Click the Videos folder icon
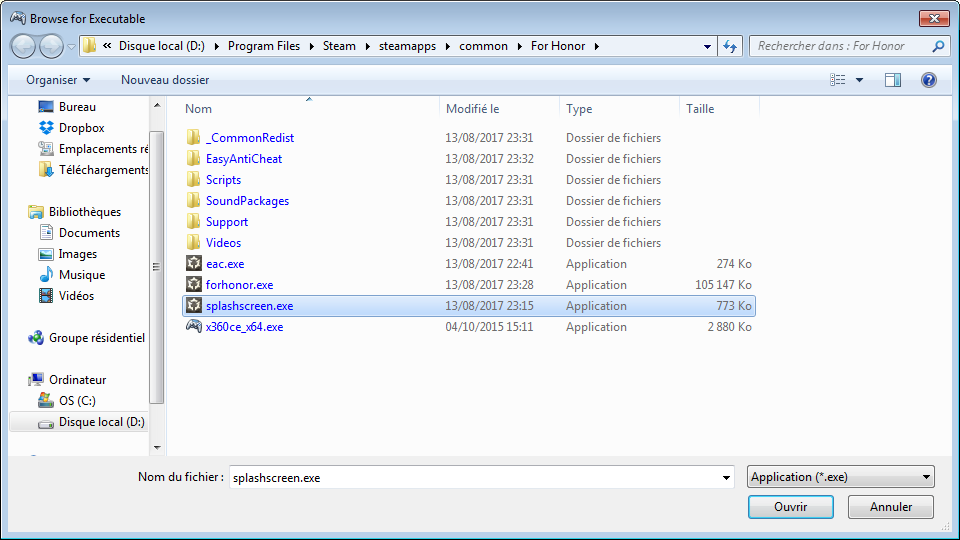960x540 pixels. coord(193,242)
